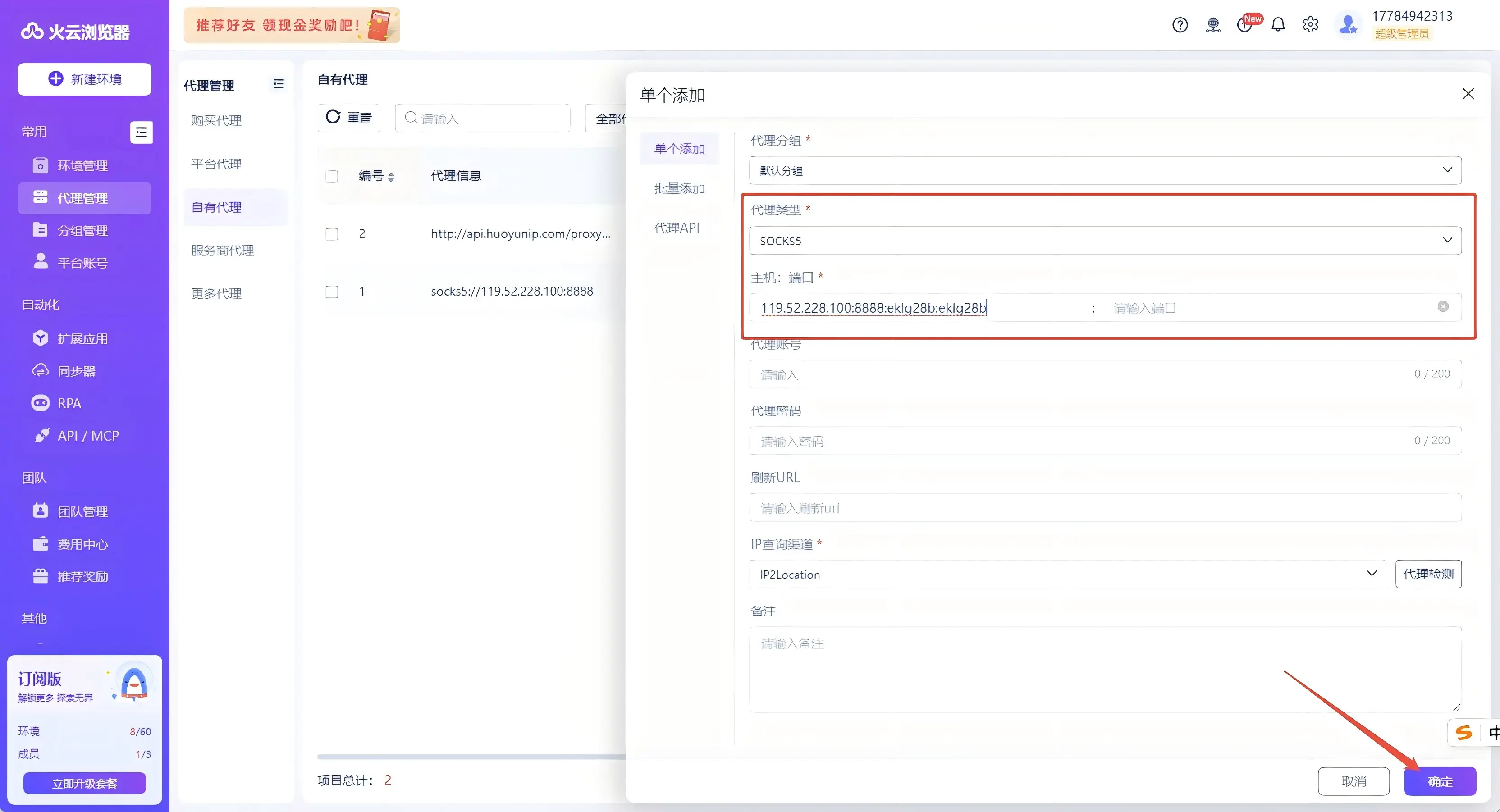Open 费用中心 in sidebar

click(x=85, y=544)
